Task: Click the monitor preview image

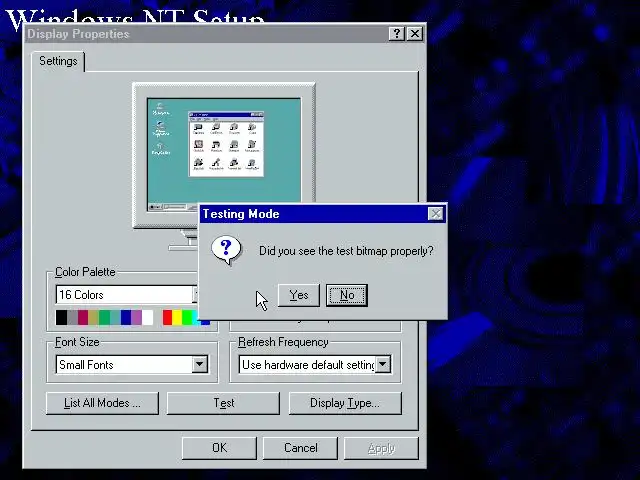Action: pos(224,155)
